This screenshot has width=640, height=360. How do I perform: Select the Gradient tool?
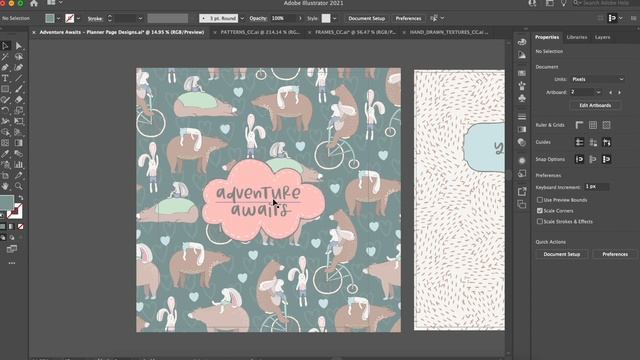coord(19,143)
